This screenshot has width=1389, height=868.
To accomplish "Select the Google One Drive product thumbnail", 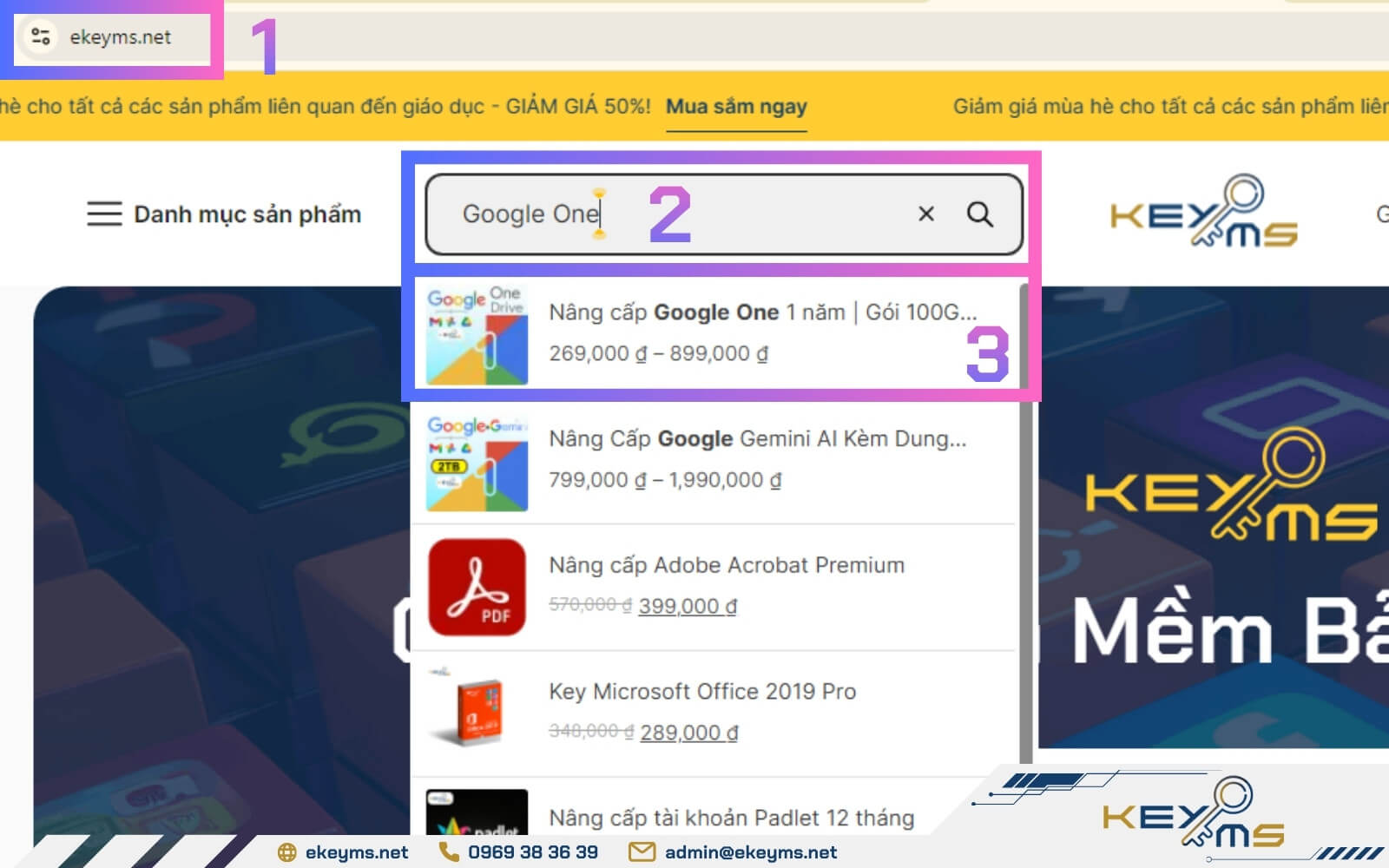I will point(476,332).
